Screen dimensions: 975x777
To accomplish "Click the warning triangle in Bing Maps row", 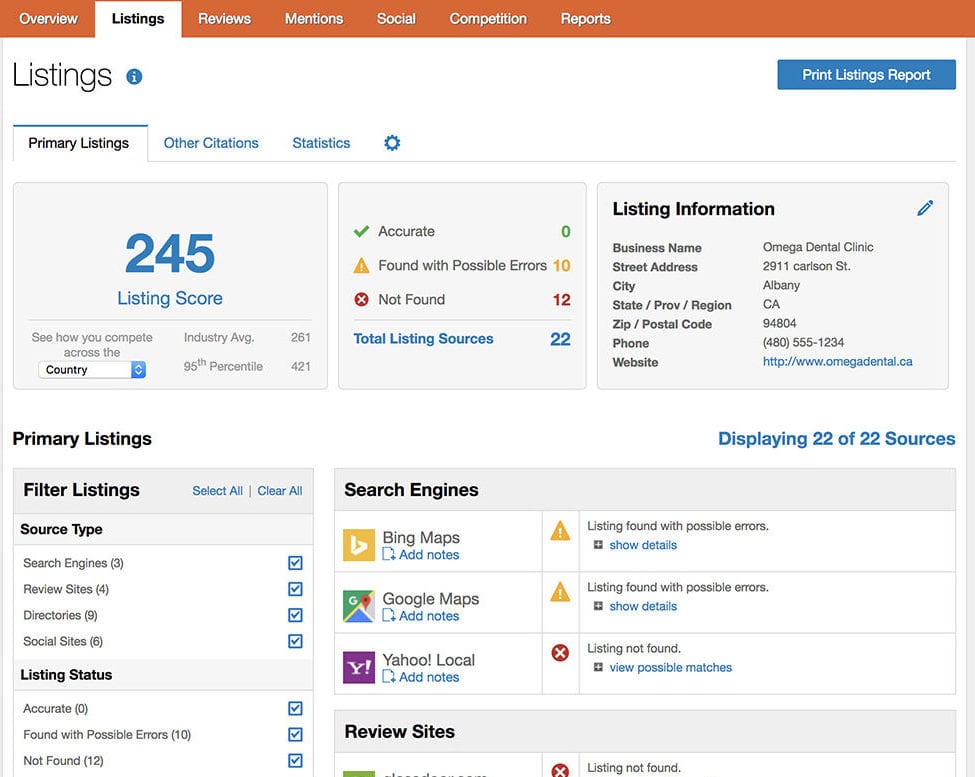I will click(x=560, y=530).
